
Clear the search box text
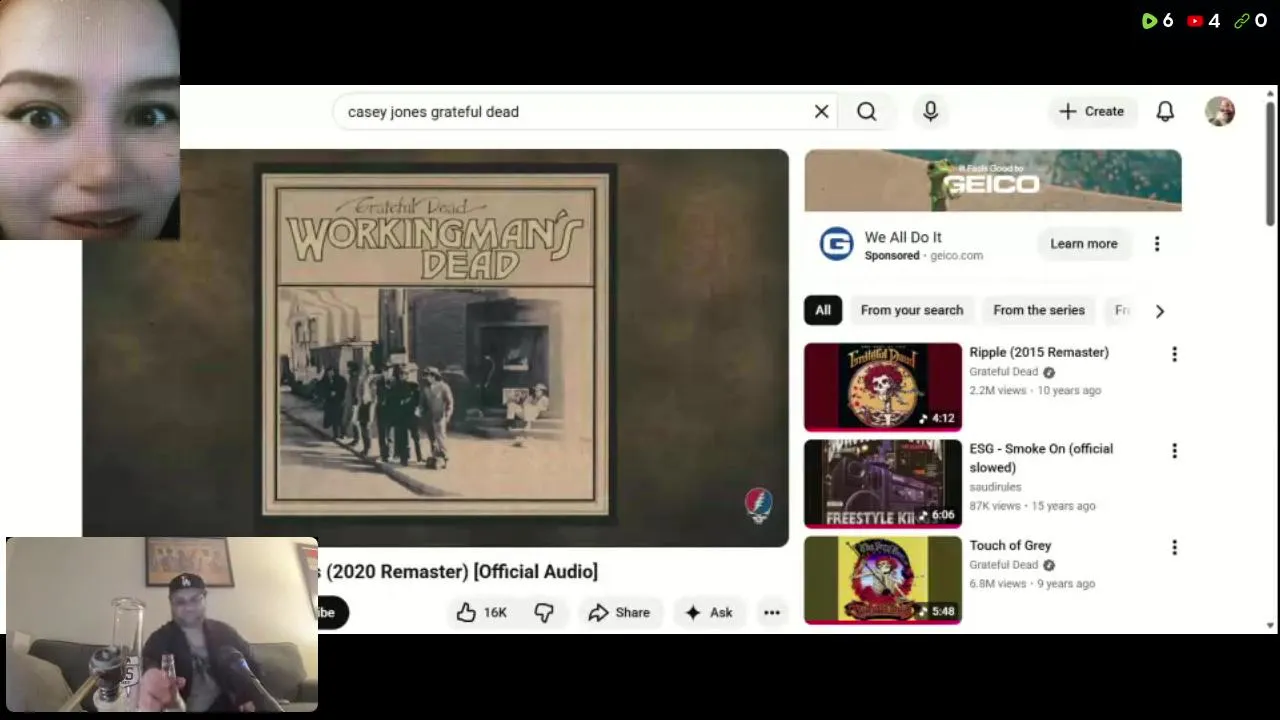pos(821,112)
